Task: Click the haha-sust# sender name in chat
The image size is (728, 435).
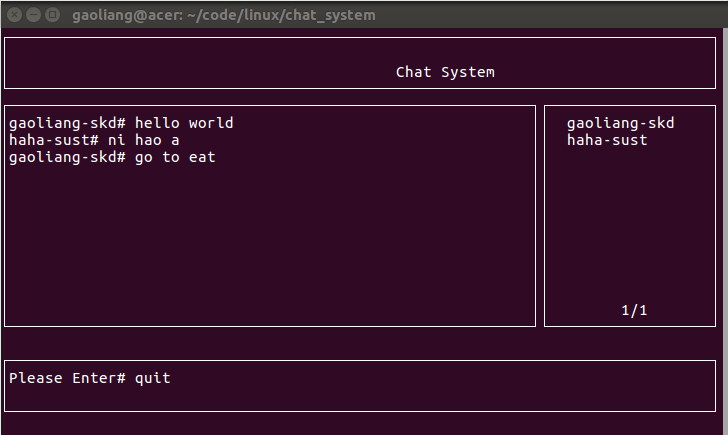Action: click(x=53, y=140)
